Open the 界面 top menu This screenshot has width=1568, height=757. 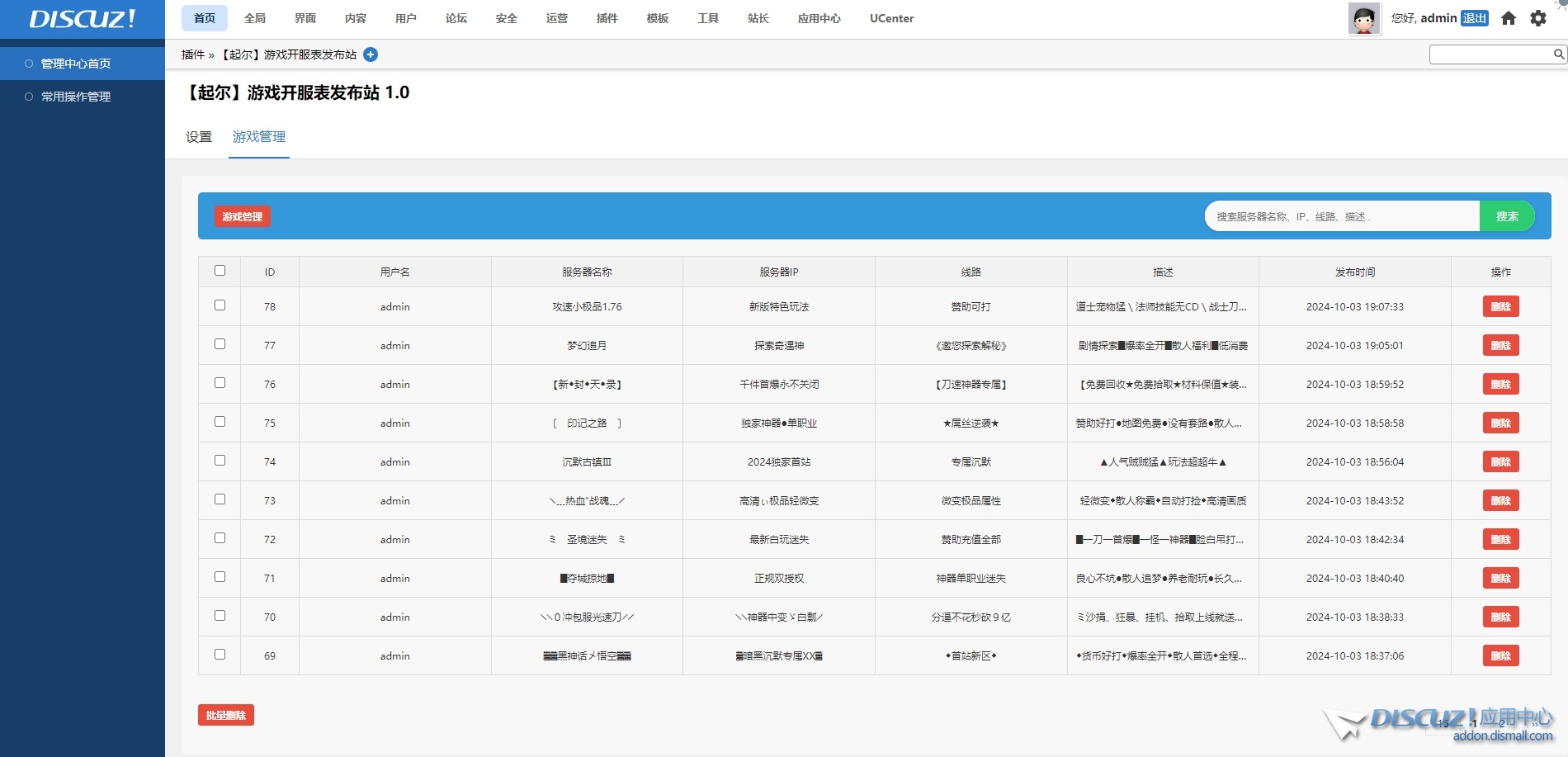coord(305,18)
